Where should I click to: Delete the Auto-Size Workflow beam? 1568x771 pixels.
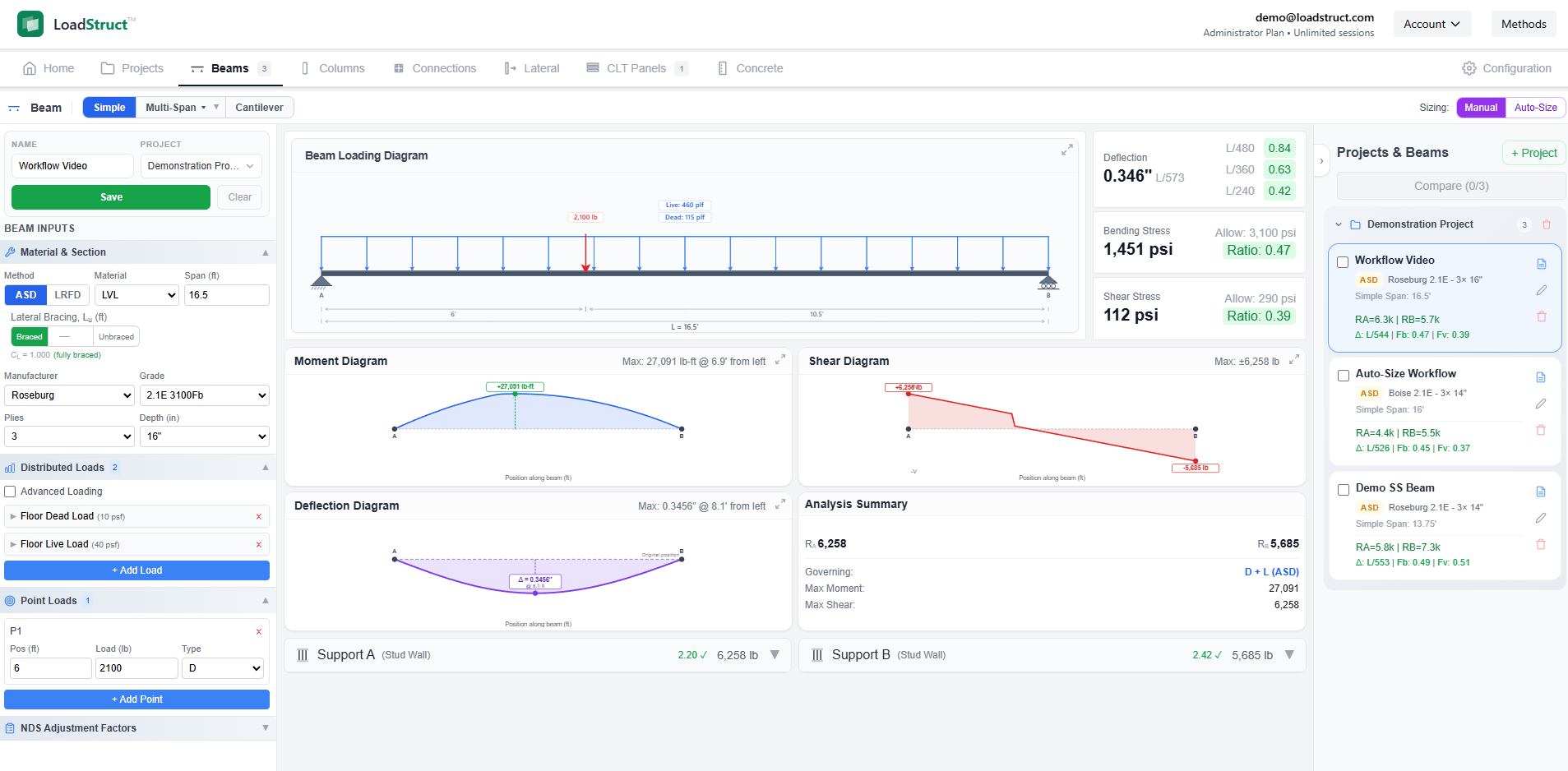click(x=1541, y=430)
